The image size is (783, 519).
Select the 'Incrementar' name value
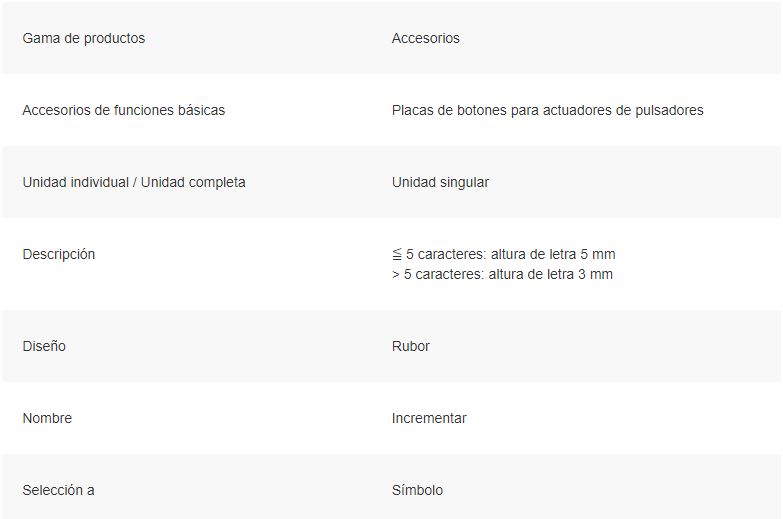(429, 418)
